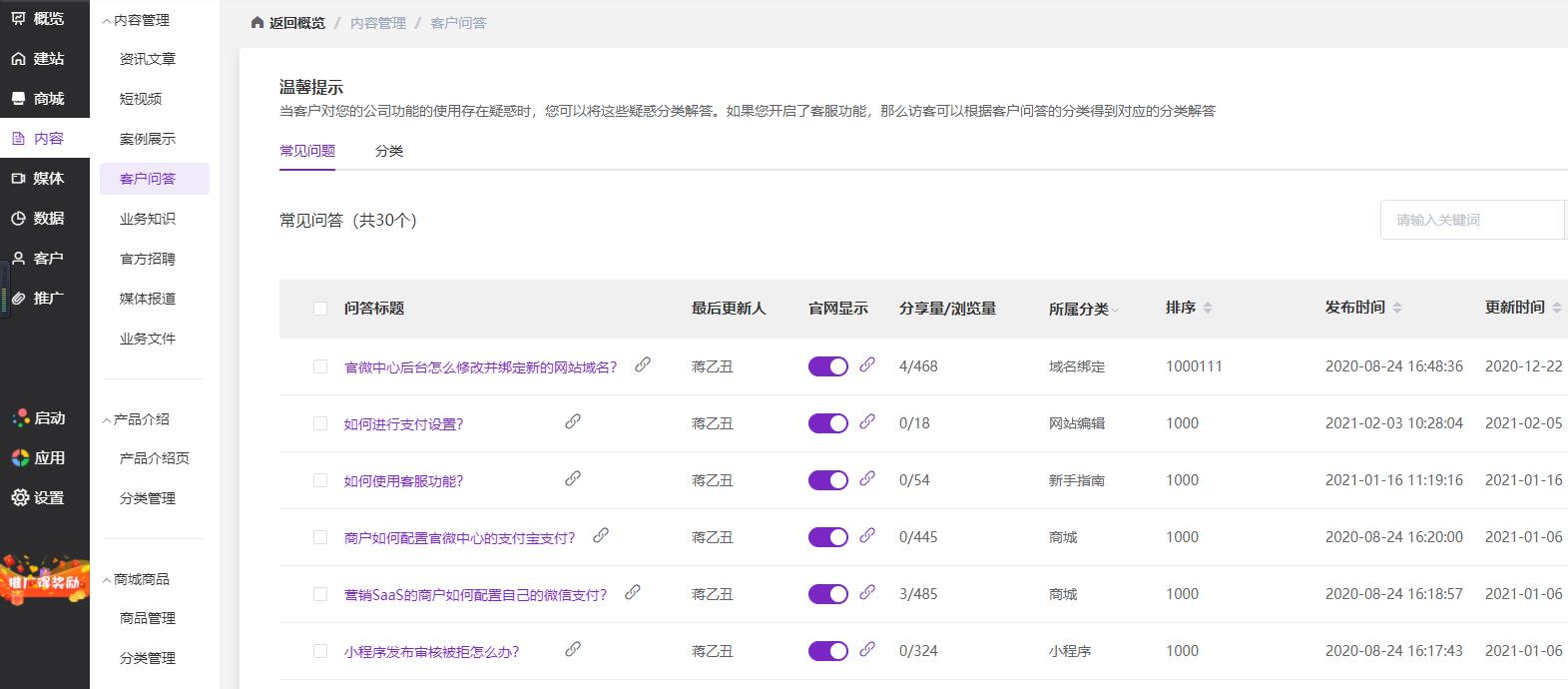Open the question 商户如何配置官微中心的支付宝支付?
The image size is (1568, 689).
click(x=459, y=538)
